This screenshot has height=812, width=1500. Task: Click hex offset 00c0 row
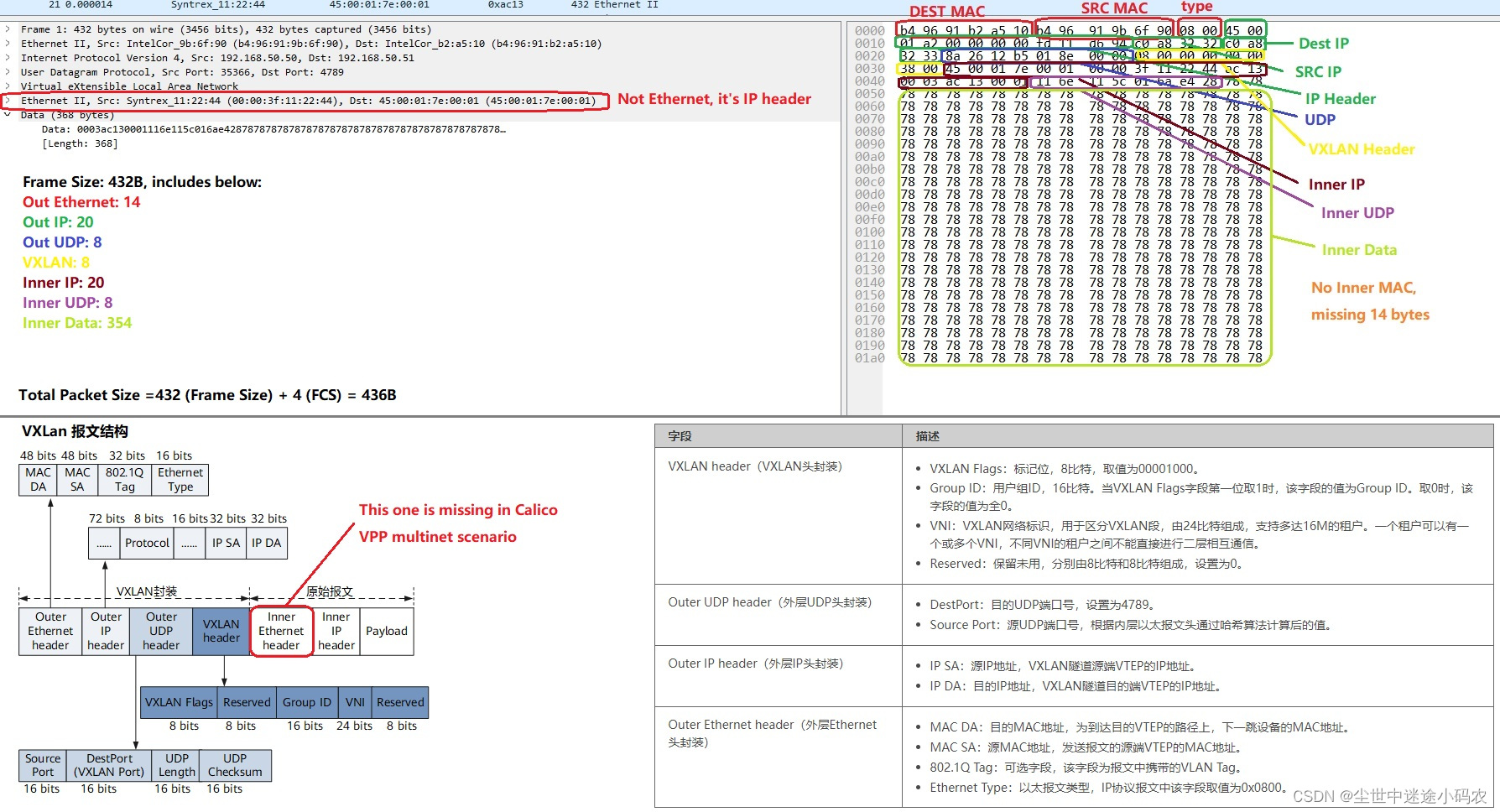coord(869,181)
